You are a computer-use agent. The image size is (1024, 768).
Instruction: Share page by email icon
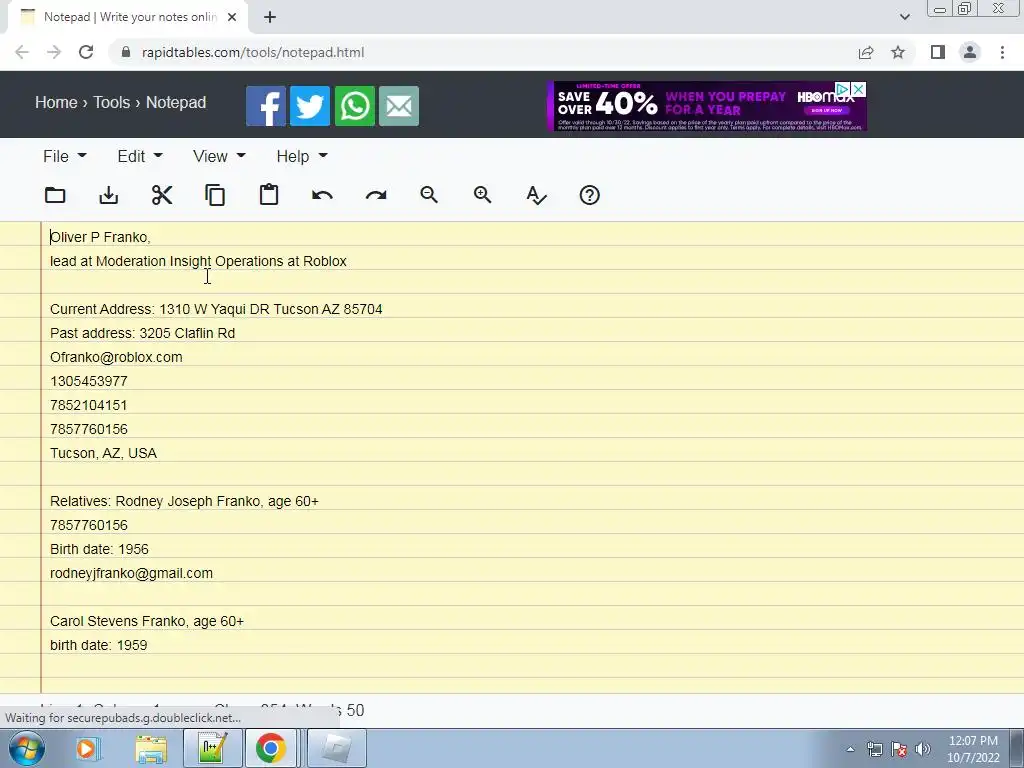click(399, 106)
